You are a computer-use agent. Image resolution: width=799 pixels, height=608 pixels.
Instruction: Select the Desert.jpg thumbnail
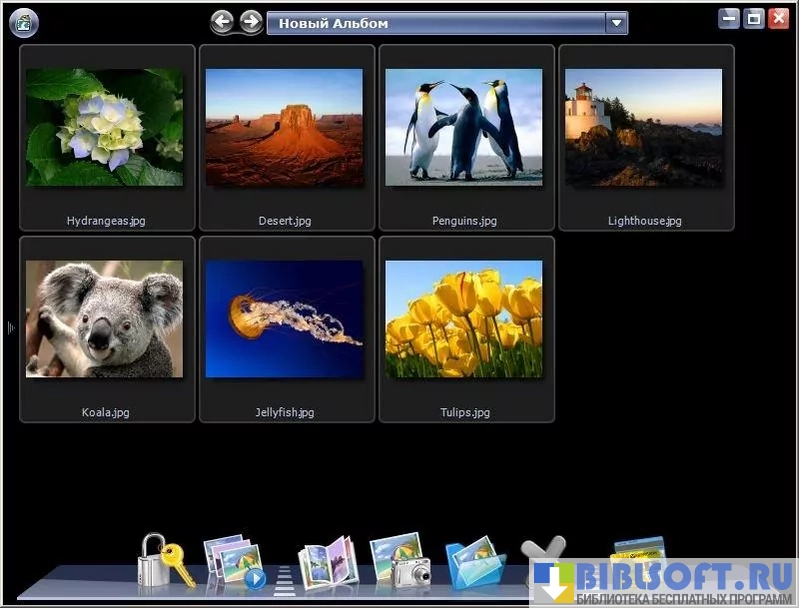[x=284, y=127]
